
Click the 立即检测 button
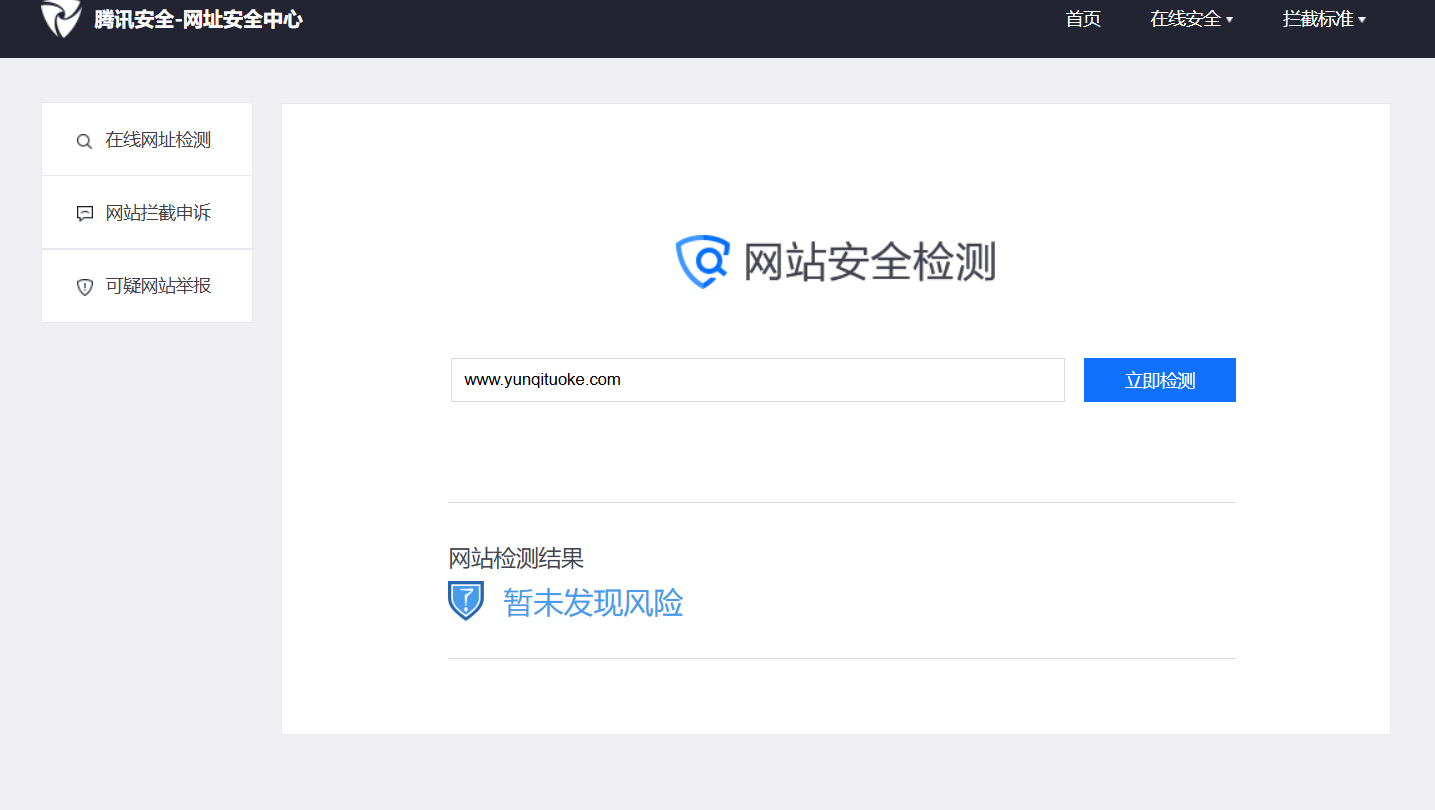(1160, 380)
